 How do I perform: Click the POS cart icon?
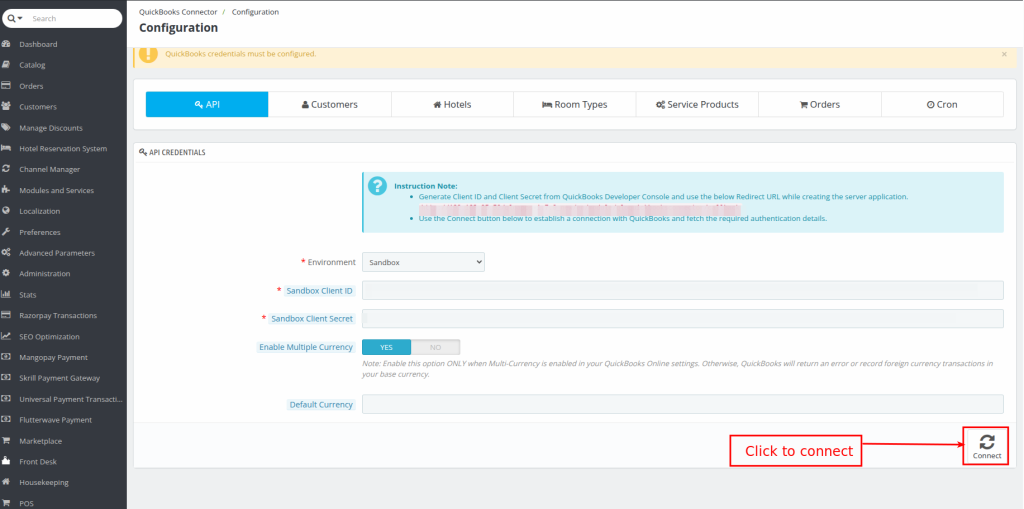pyautogui.click(x=6, y=503)
